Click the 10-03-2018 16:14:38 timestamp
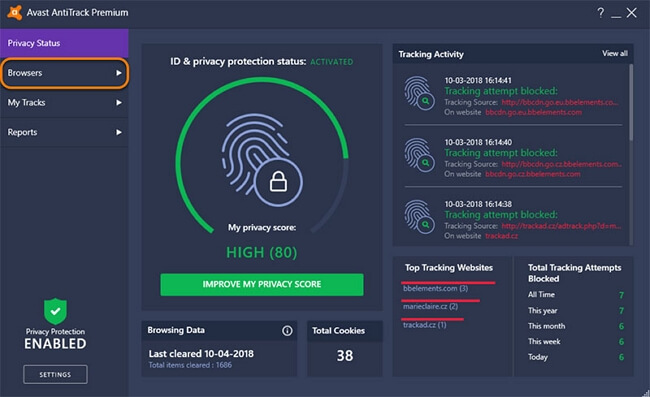This screenshot has width=650, height=397. 478,204
